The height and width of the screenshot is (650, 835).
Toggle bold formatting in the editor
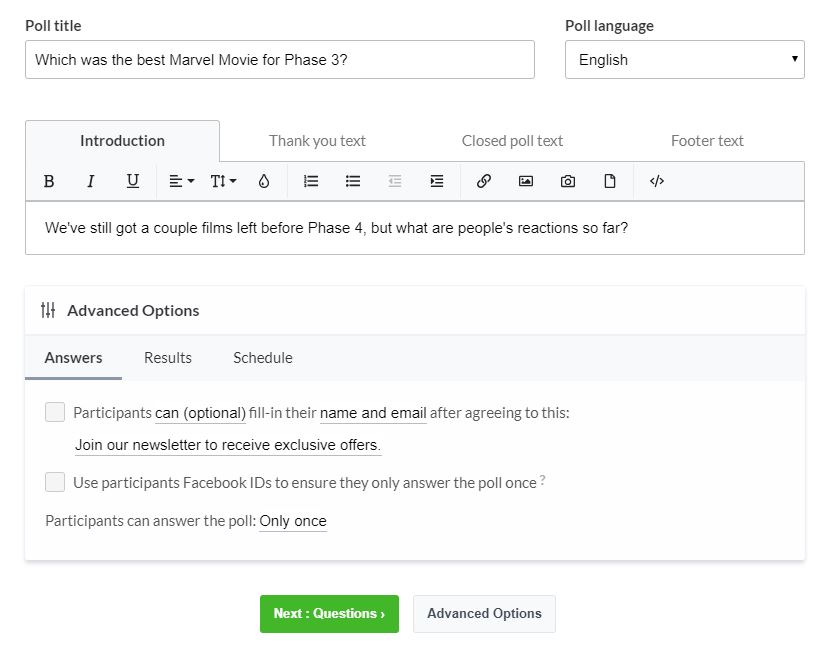tap(49, 181)
